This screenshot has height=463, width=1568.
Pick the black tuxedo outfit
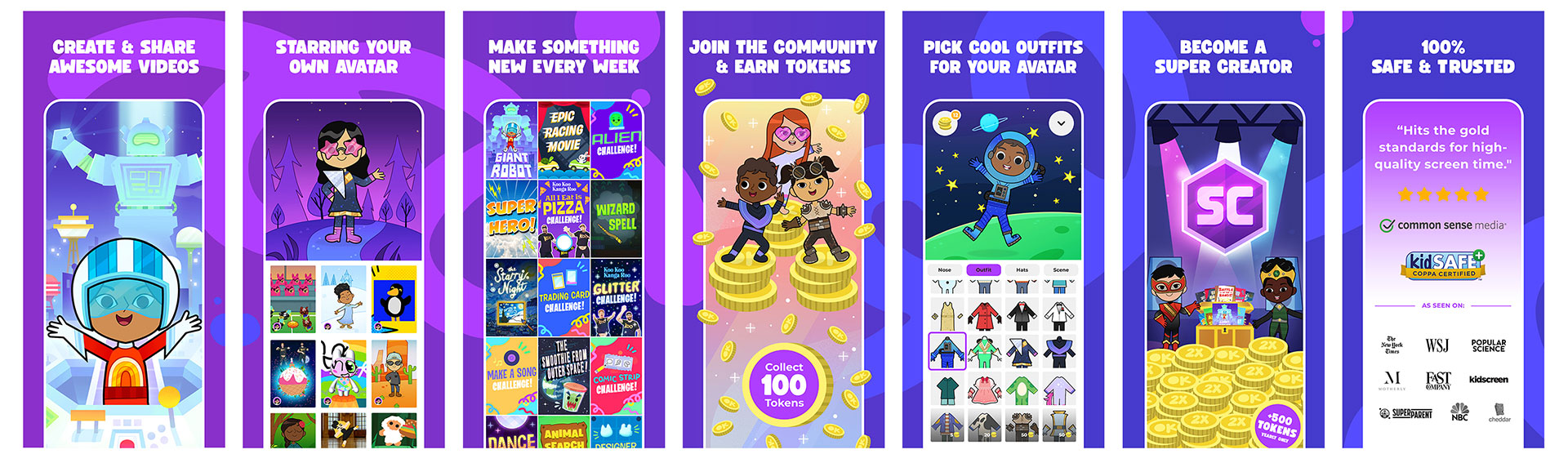click(x=1022, y=314)
